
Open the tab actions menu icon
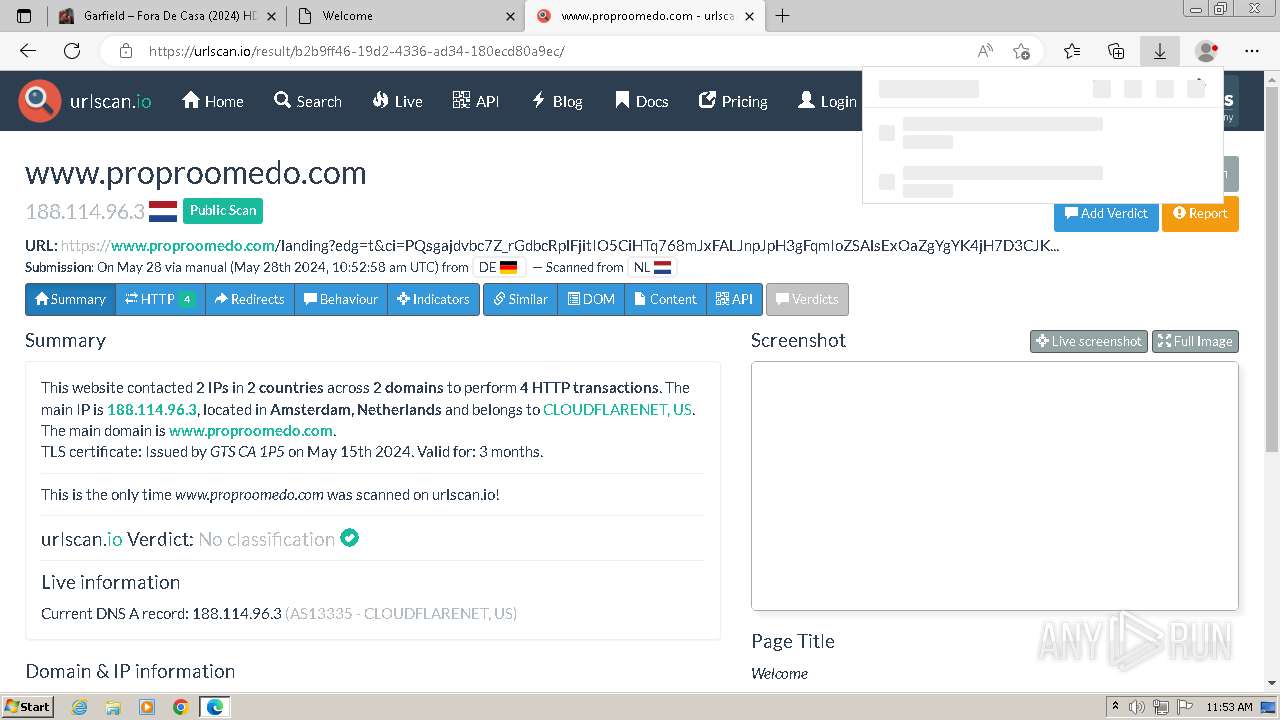(24, 16)
